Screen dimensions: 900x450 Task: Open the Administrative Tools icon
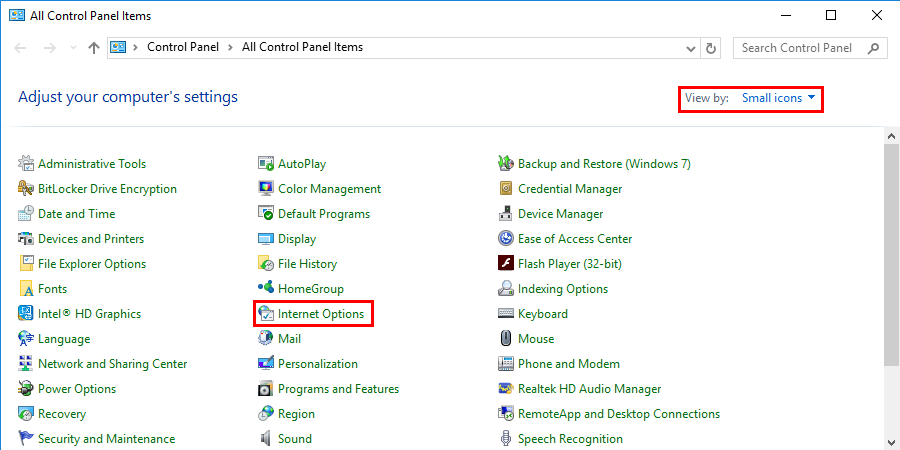tap(26, 164)
